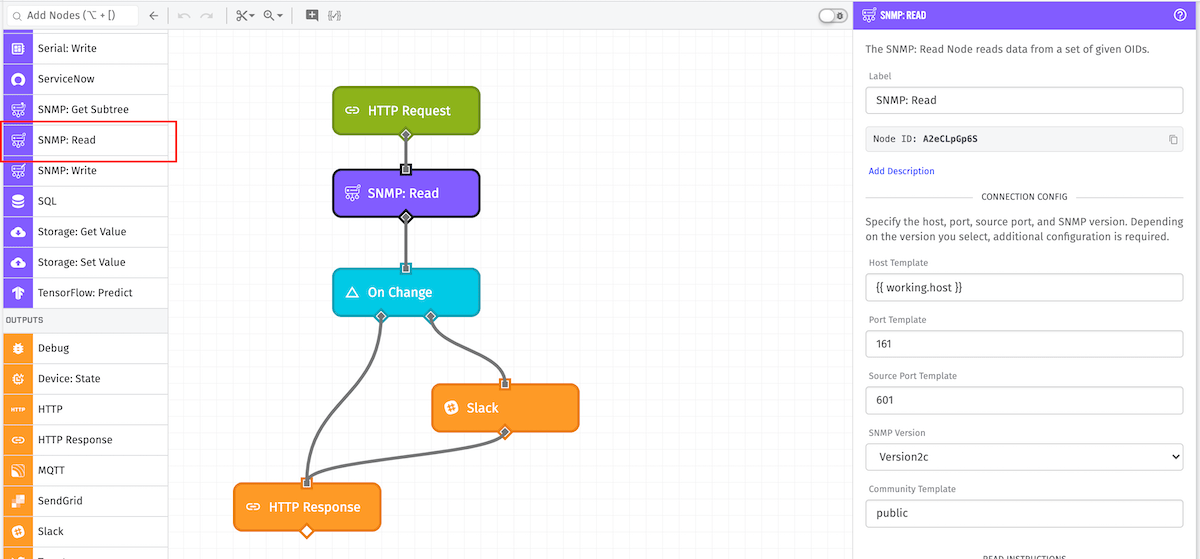Click the SNMP: Read node output connector
Screen dimensions: 1200x559
(406, 217)
